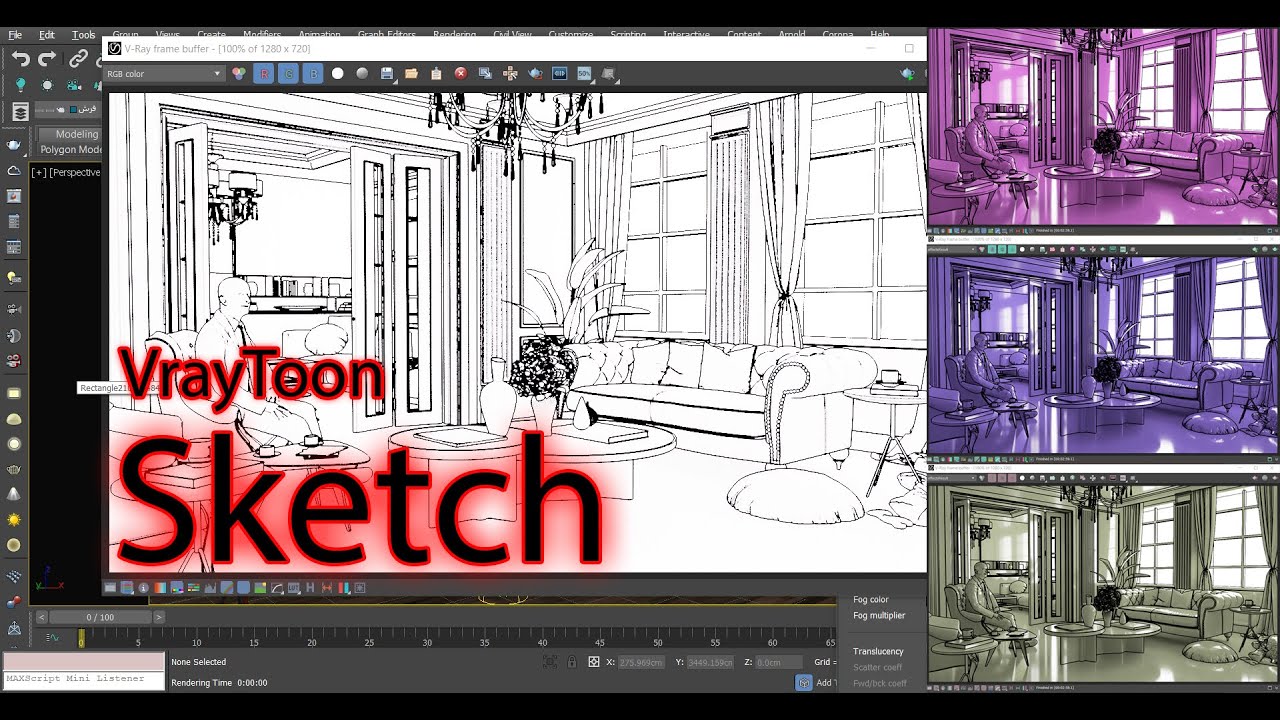Image resolution: width=1280 pixels, height=720 pixels.
Task: Save the rendered image in frame buffer
Action: [387, 74]
